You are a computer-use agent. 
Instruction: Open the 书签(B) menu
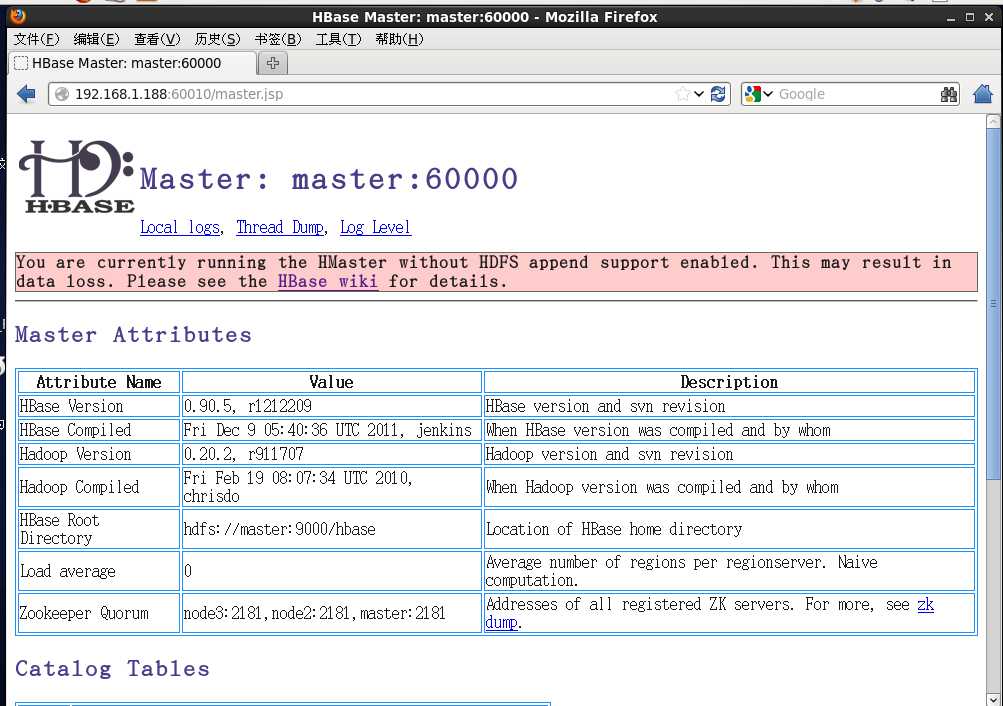coord(278,39)
